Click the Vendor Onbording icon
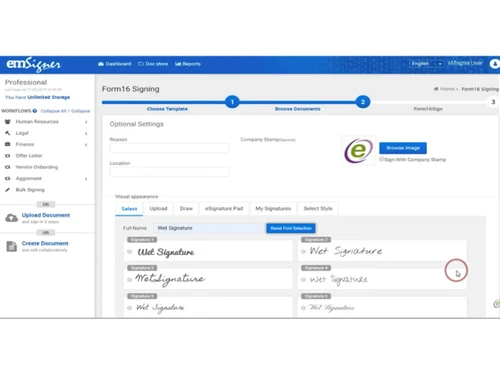This screenshot has width=500, height=375. tap(8, 167)
